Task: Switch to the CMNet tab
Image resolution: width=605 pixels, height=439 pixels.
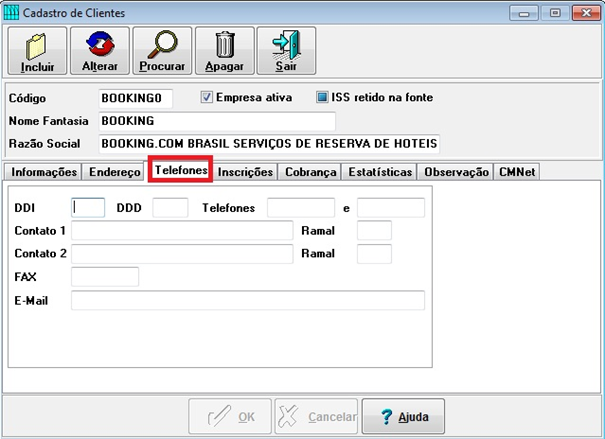Action: [517, 172]
